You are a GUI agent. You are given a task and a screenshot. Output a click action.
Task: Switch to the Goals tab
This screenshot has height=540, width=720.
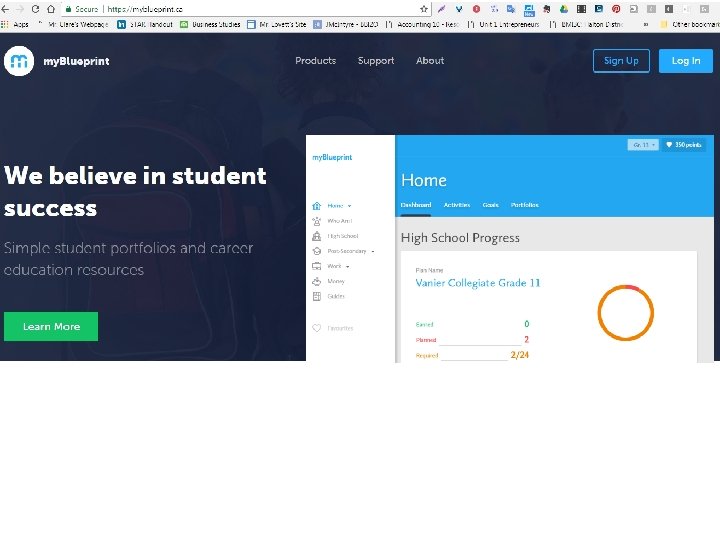pos(490,205)
